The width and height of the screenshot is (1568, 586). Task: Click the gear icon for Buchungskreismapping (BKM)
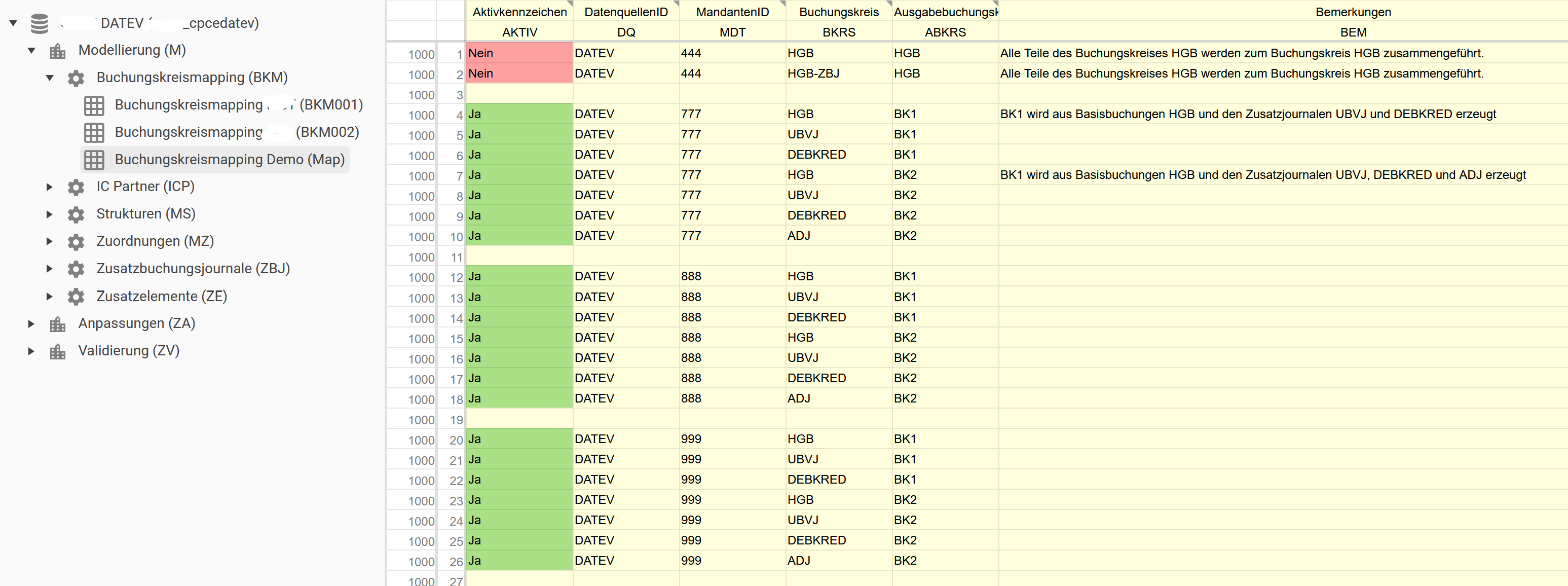76,78
